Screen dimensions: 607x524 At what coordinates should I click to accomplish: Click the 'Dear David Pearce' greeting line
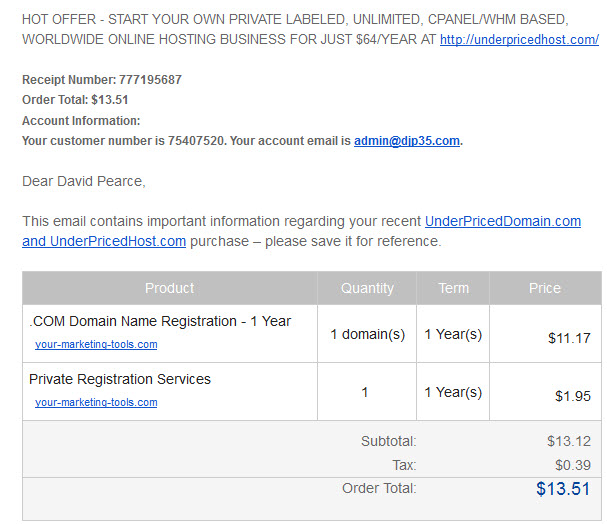coord(84,181)
